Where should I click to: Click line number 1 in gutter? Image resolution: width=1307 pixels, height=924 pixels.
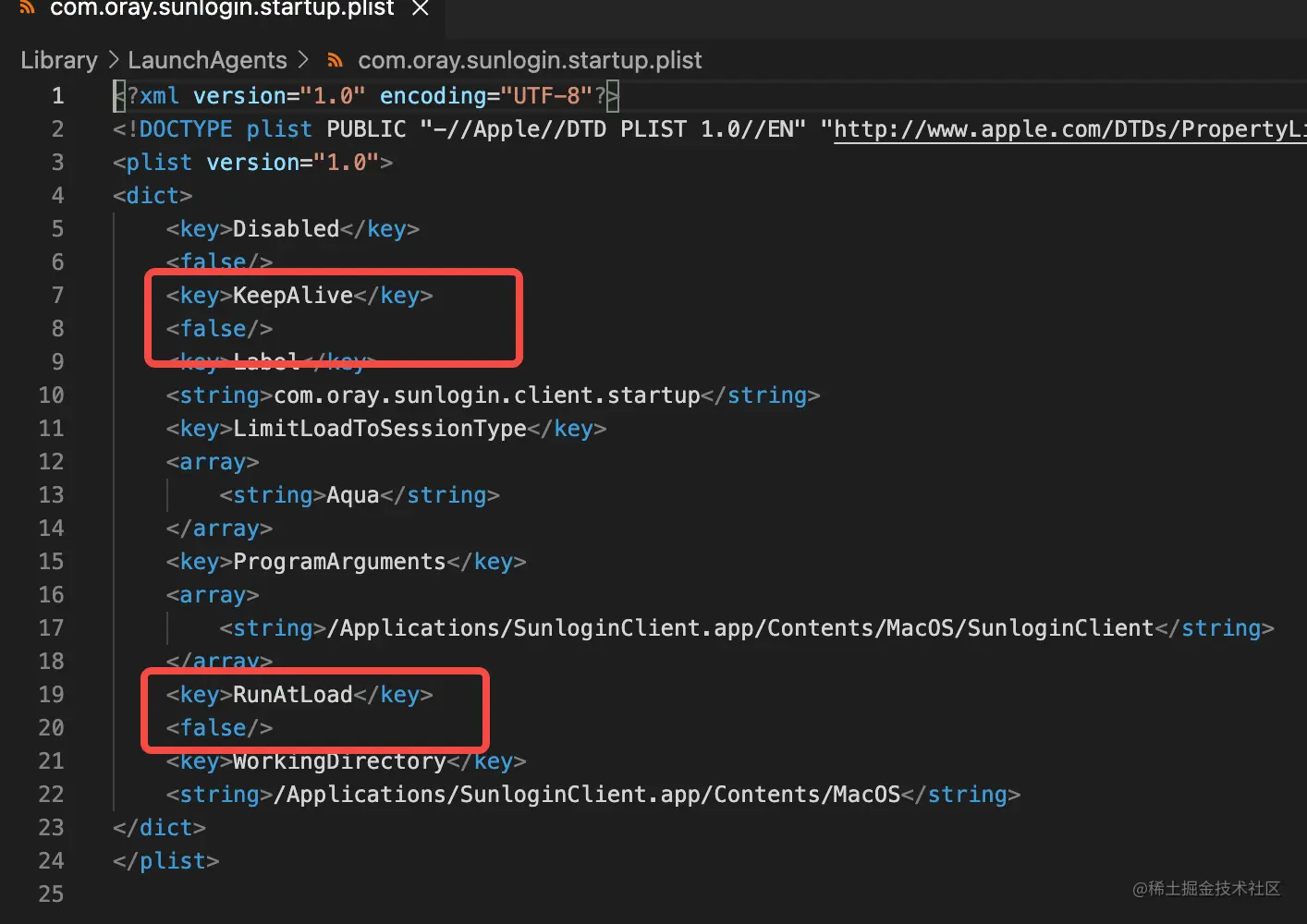pyautogui.click(x=57, y=96)
